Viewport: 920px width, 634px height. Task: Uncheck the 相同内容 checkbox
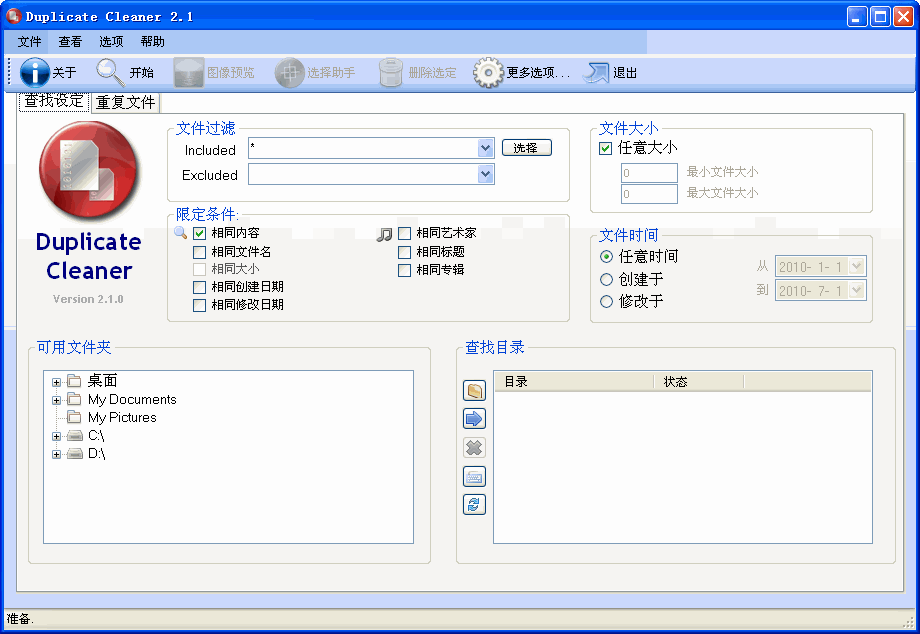point(200,233)
